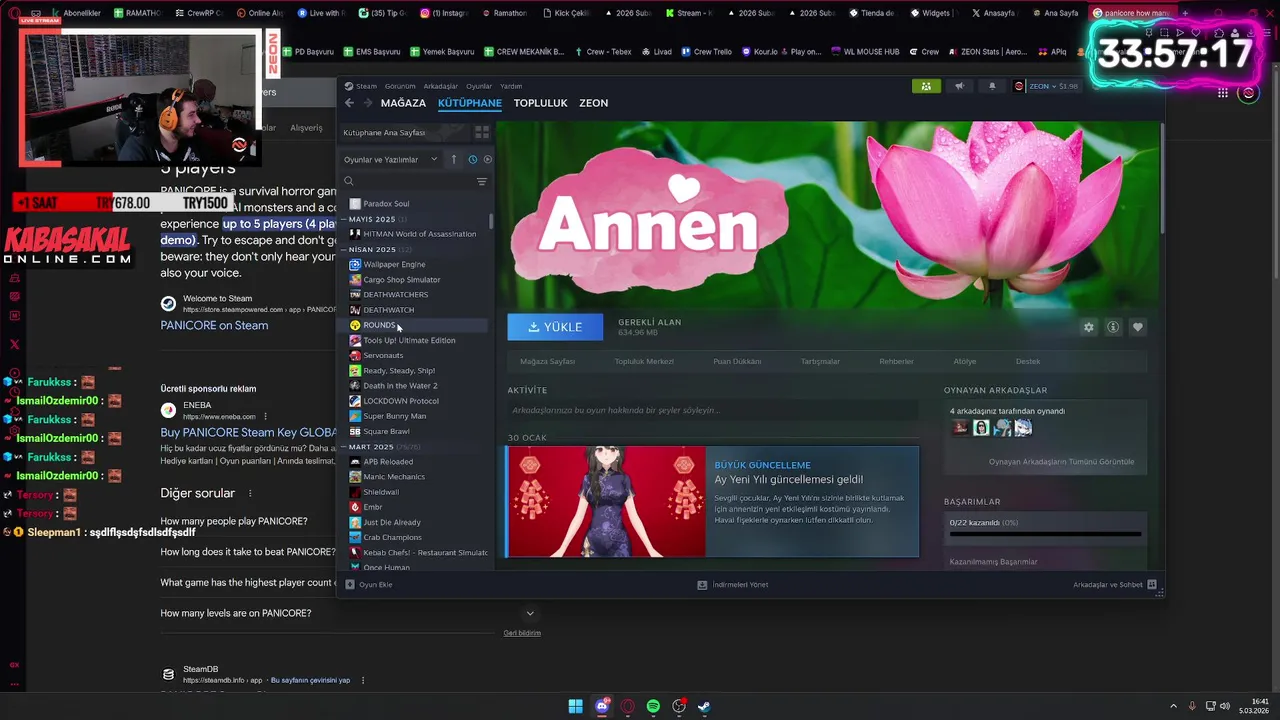Open the Arkadaşlar menu

441,86
